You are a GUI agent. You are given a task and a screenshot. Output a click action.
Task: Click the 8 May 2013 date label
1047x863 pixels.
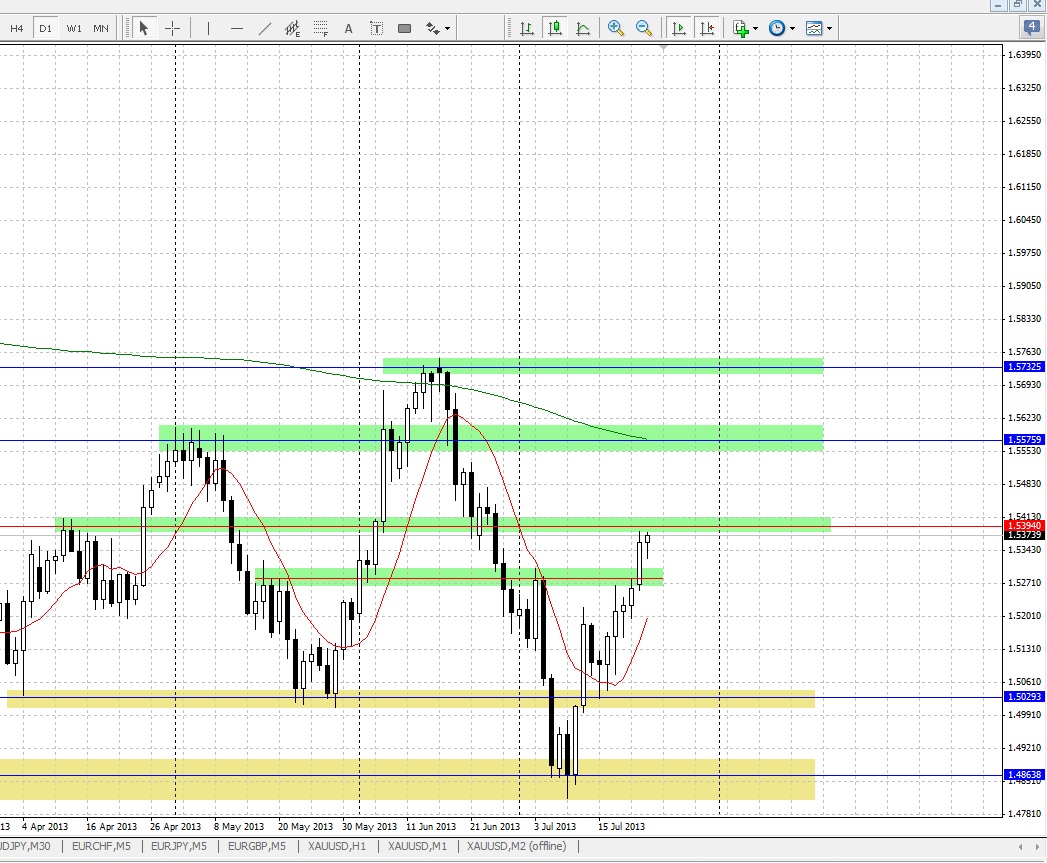tap(239, 826)
